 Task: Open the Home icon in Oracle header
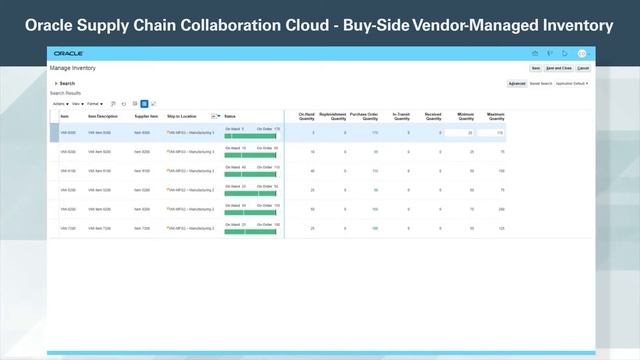click(535, 53)
